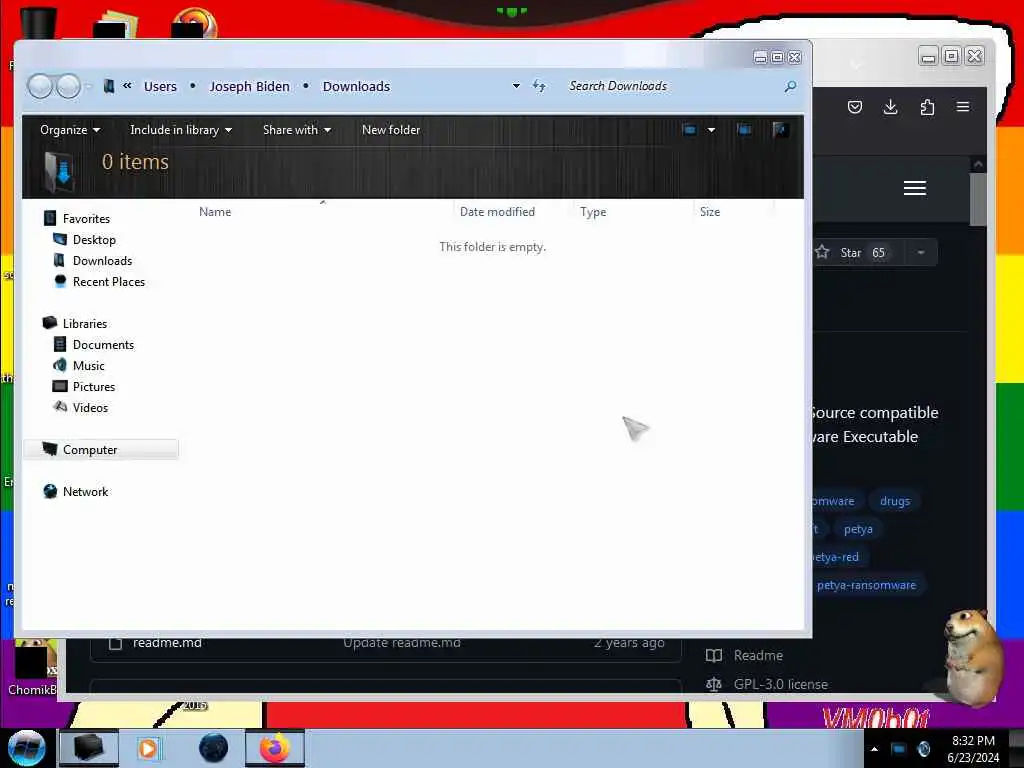Viewport: 1024px width, 768px height.
Task: Select Users in the address breadcrumb
Action: coord(160,86)
